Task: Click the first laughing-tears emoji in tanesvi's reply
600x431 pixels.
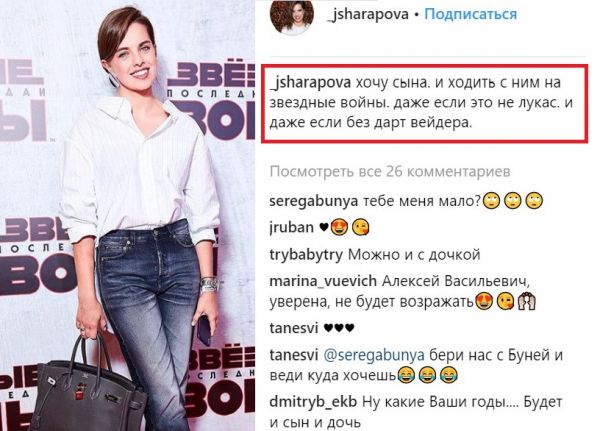Action: point(406,375)
